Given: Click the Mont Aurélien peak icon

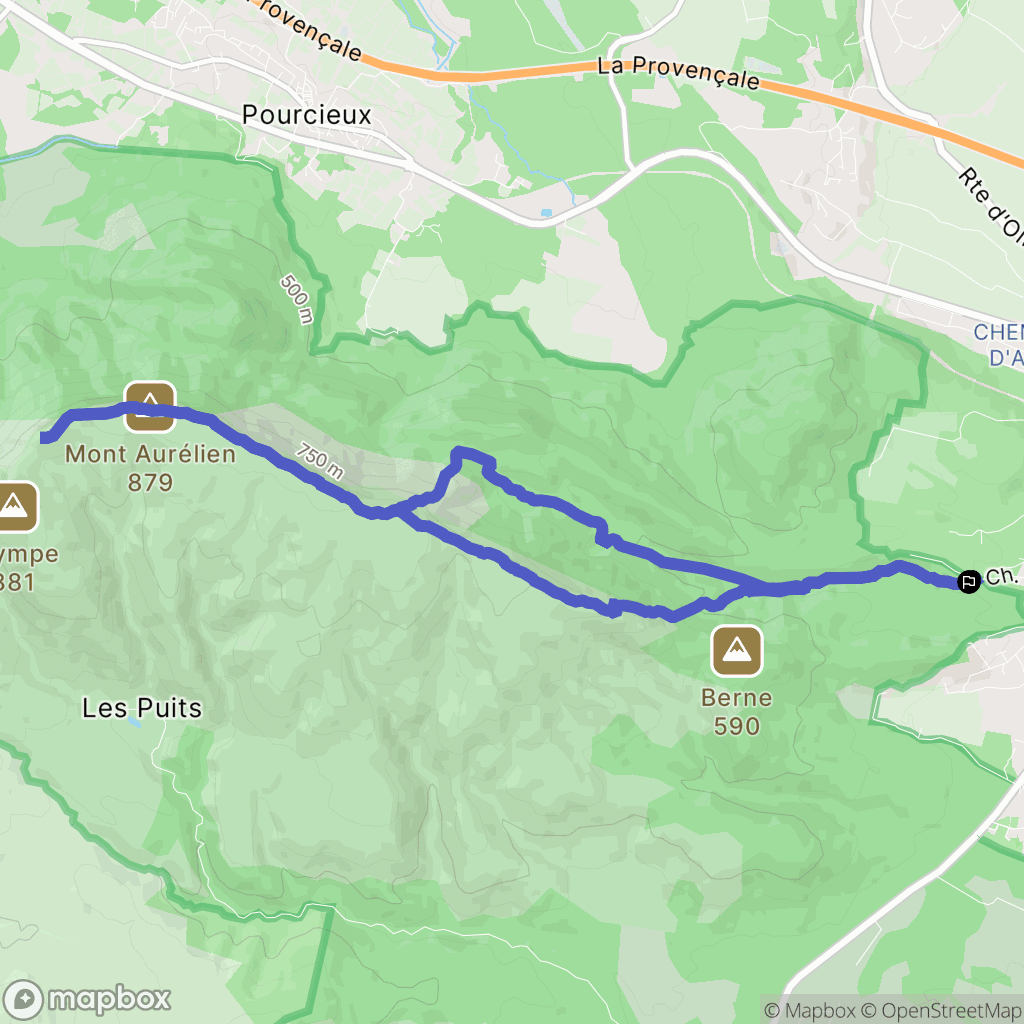Looking at the screenshot, I should point(150,407).
